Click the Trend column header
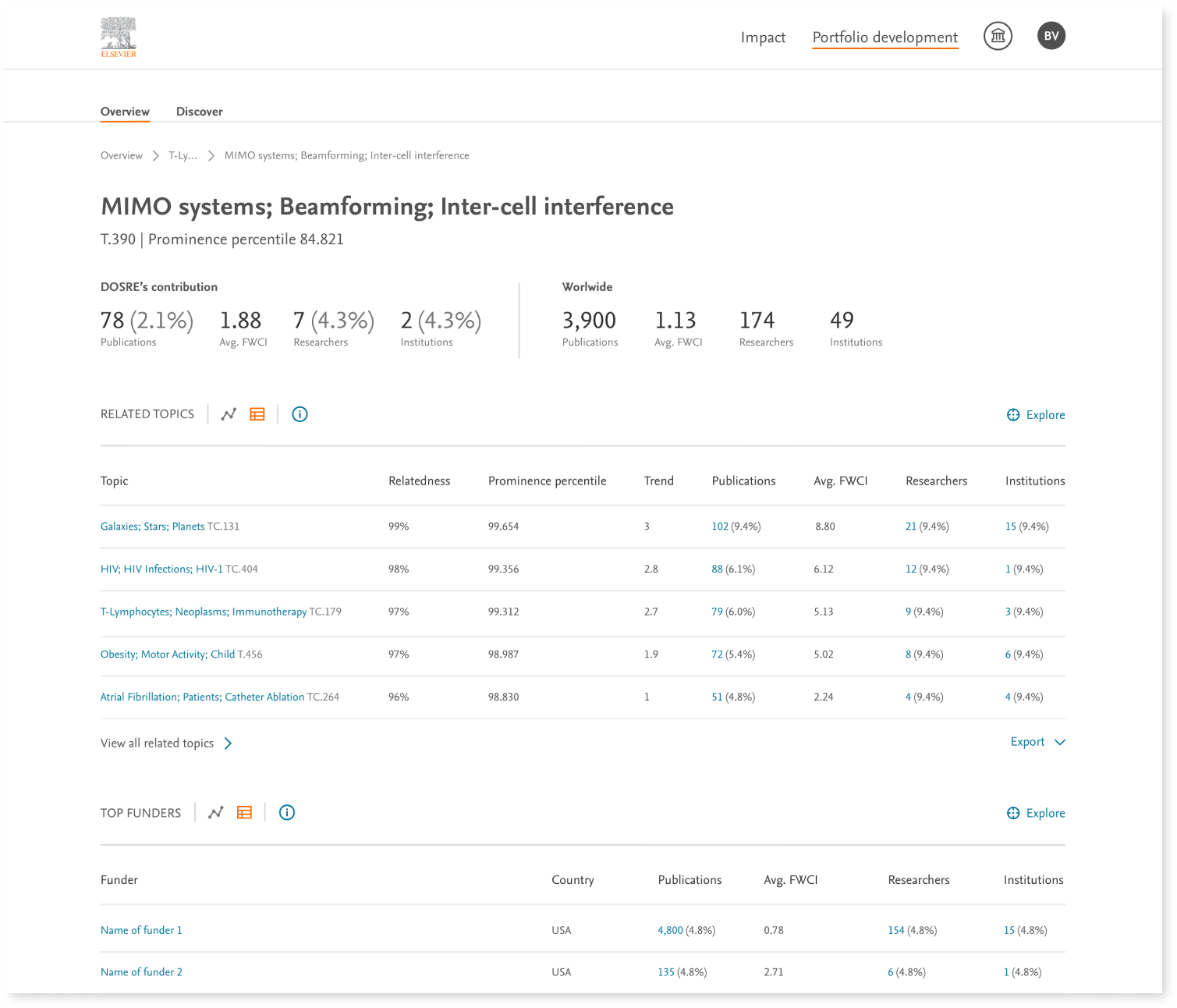Viewport: 1177px width, 1008px height. point(659,481)
